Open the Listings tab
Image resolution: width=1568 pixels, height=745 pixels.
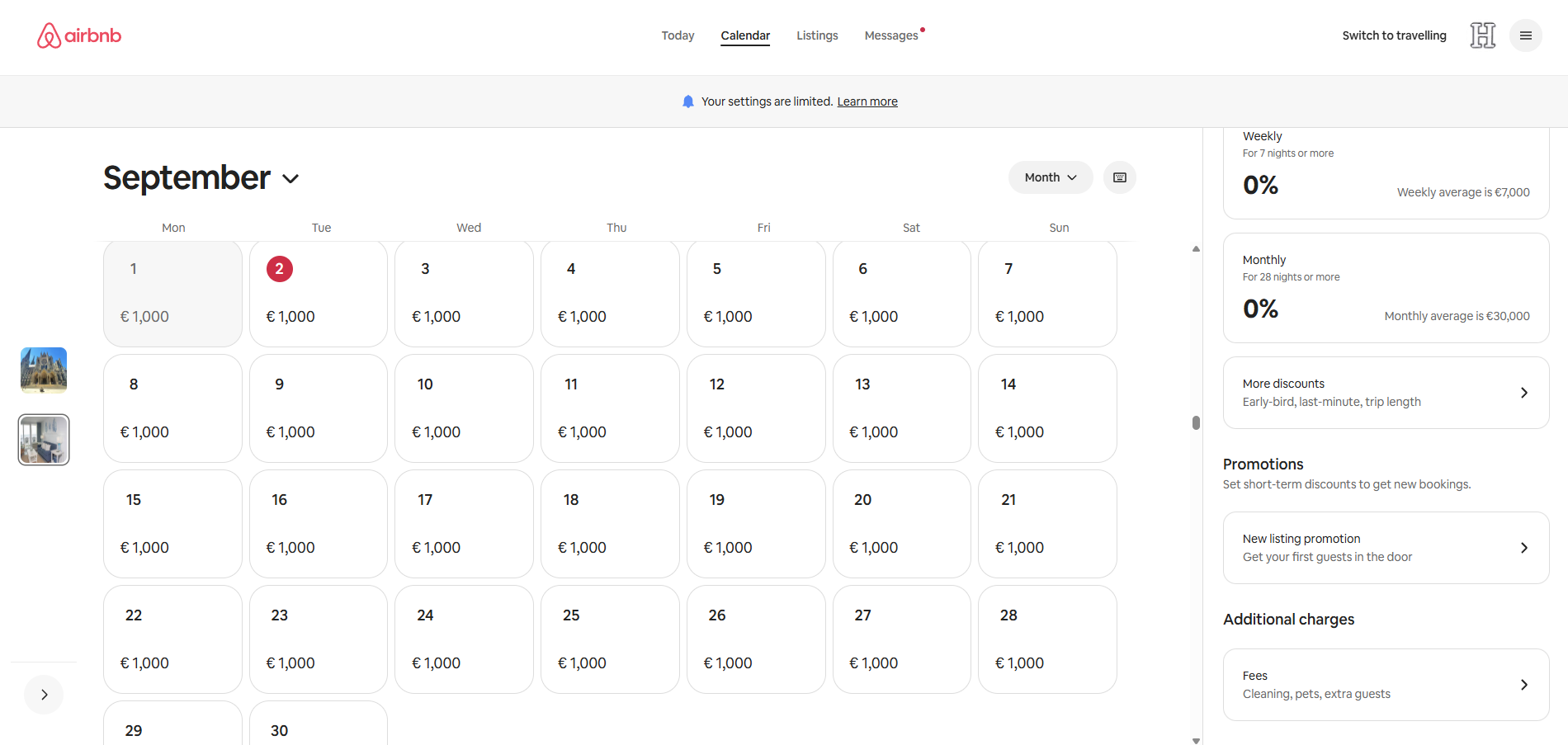[x=817, y=35]
